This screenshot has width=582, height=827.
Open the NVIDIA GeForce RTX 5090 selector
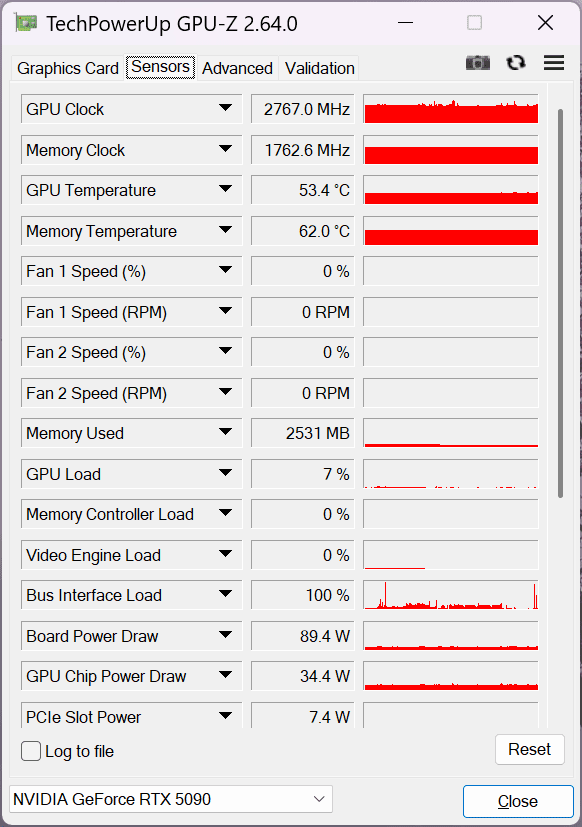pyautogui.click(x=171, y=799)
